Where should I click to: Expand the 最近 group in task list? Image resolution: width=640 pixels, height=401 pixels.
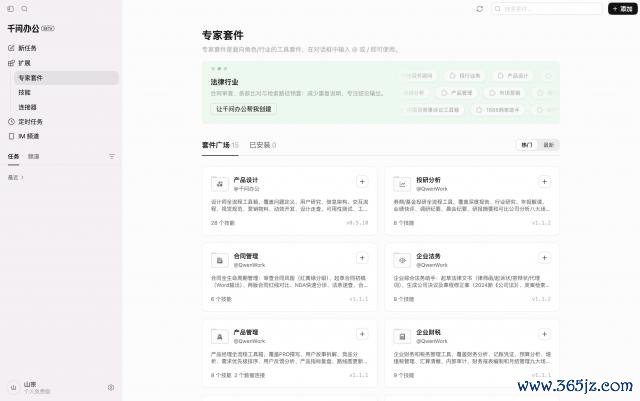tap(16, 177)
